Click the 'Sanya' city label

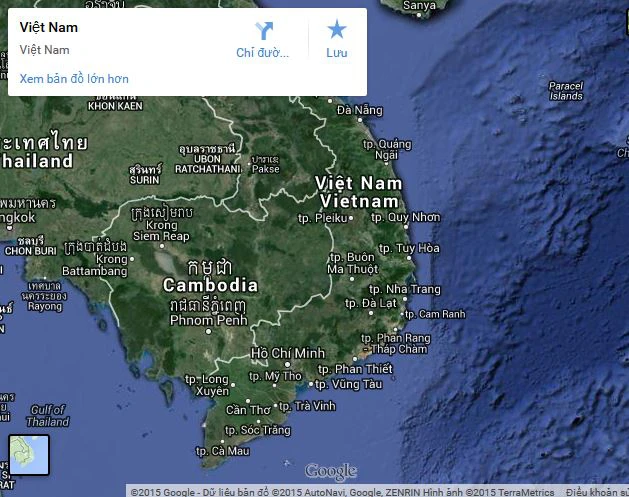[419, 6]
